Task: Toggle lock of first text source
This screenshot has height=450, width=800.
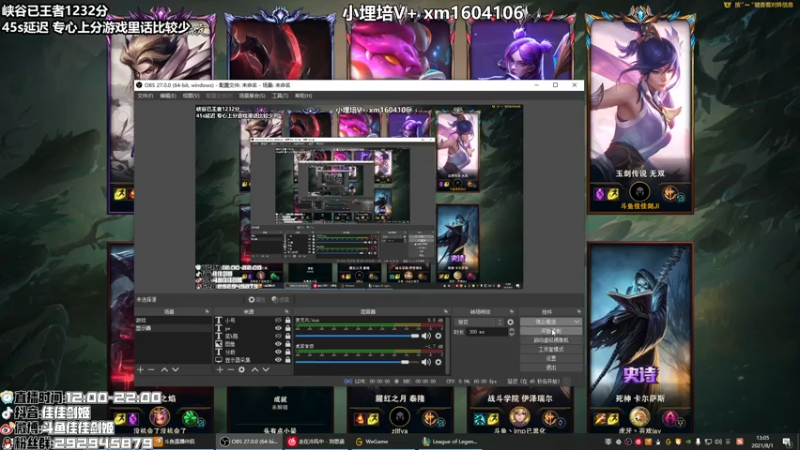Action: [288, 320]
